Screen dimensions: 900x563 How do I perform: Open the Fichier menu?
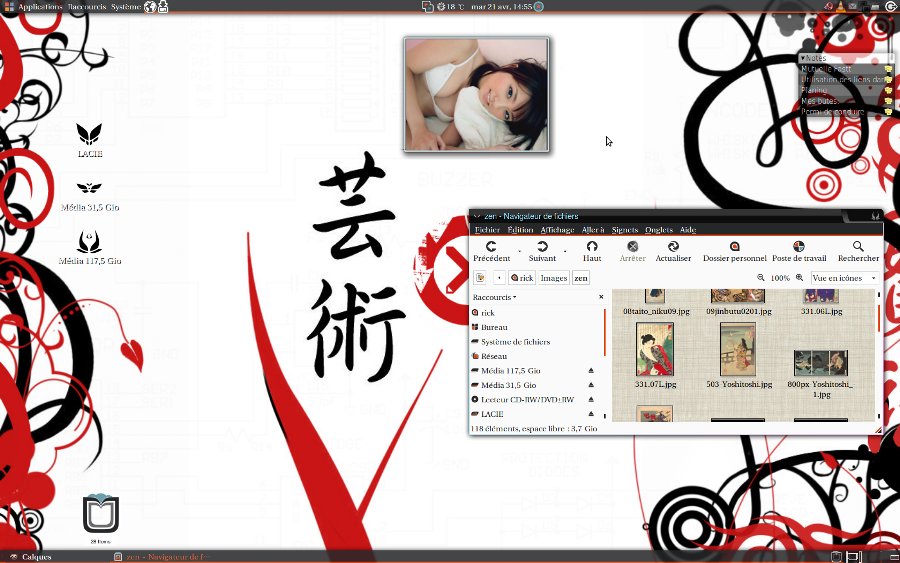[487, 230]
